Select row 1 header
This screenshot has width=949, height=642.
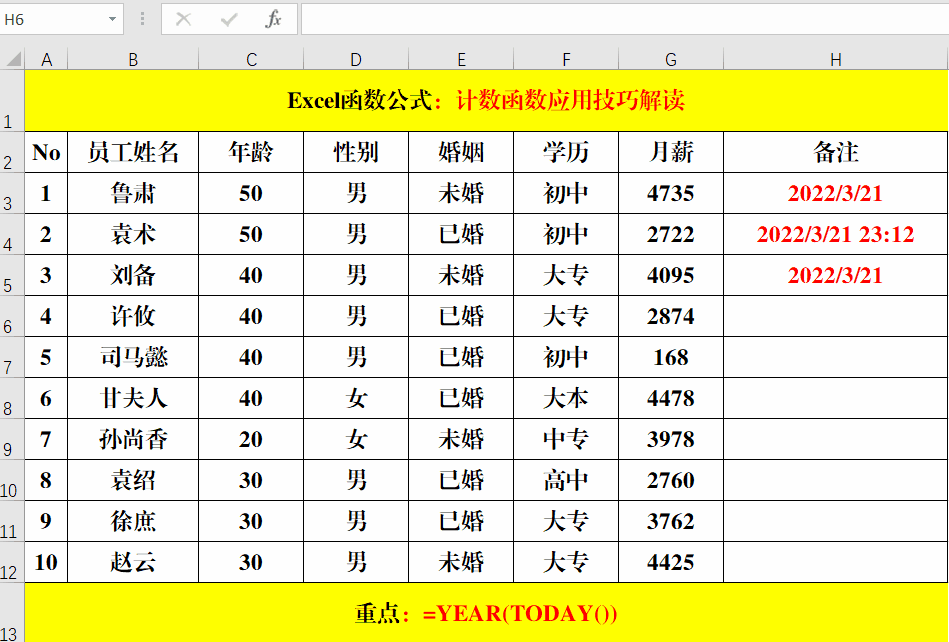(x=12, y=100)
